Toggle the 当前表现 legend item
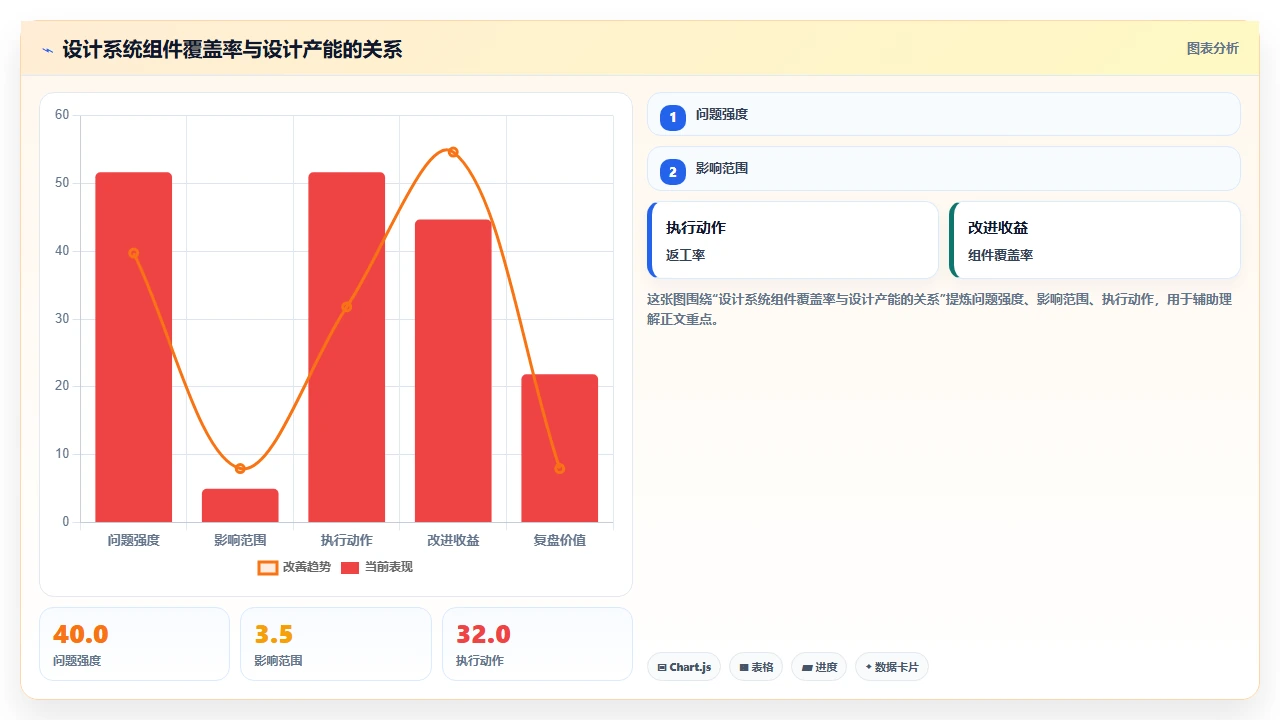The image size is (1280, 720). click(377, 567)
